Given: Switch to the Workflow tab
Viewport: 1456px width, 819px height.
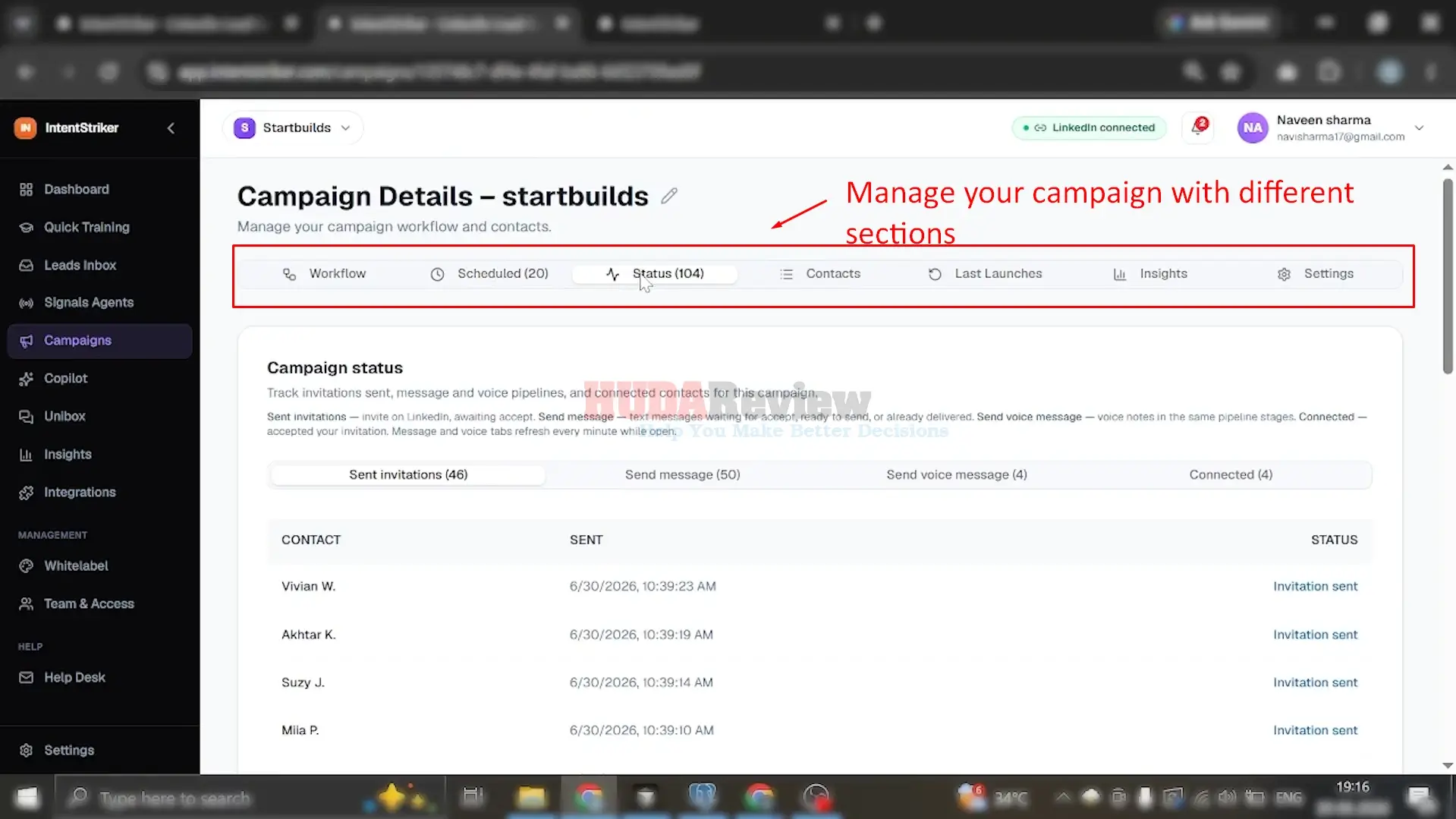Looking at the screenshot, I should (x=324, y=274).
